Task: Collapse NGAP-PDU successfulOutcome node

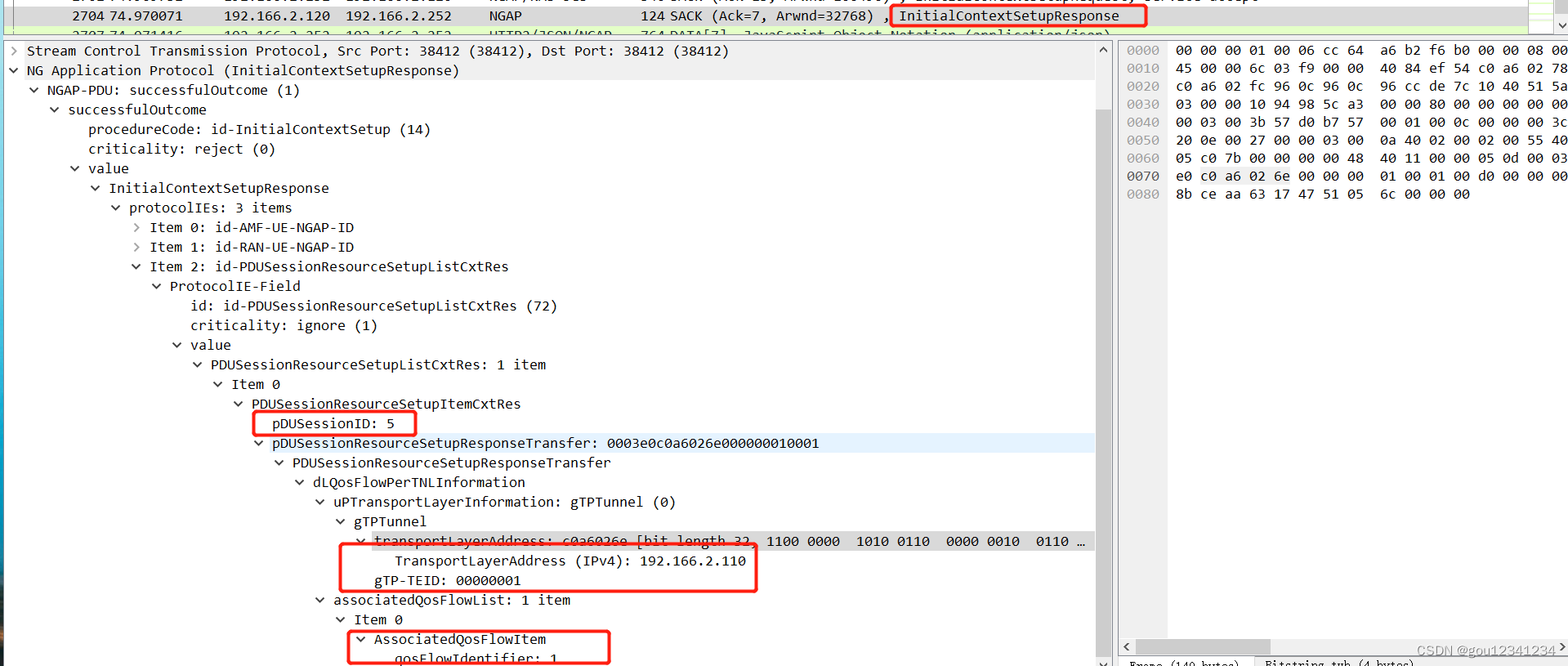Action: [34, 90]
